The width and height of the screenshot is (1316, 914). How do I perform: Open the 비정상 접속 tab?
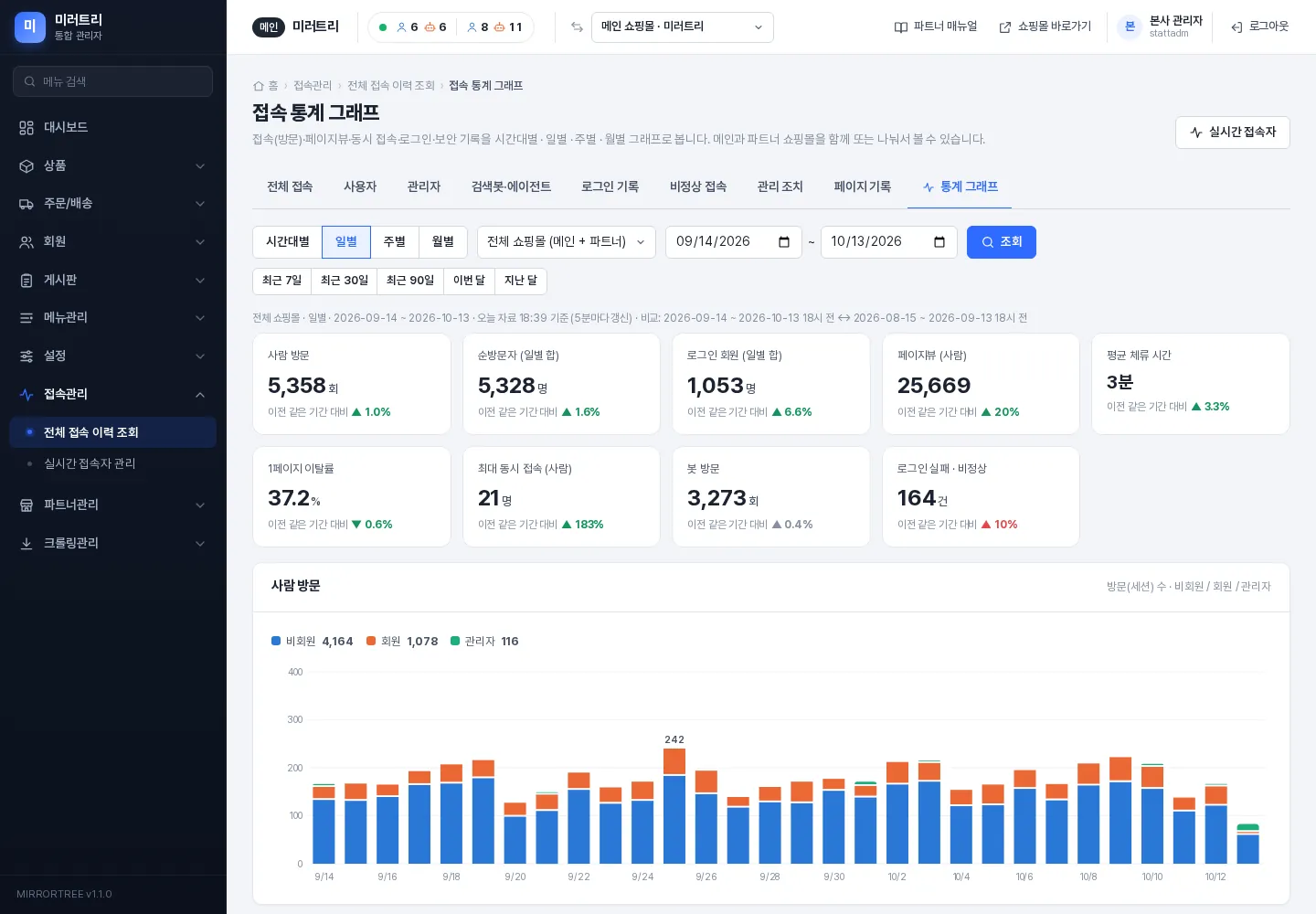[698, 186]
